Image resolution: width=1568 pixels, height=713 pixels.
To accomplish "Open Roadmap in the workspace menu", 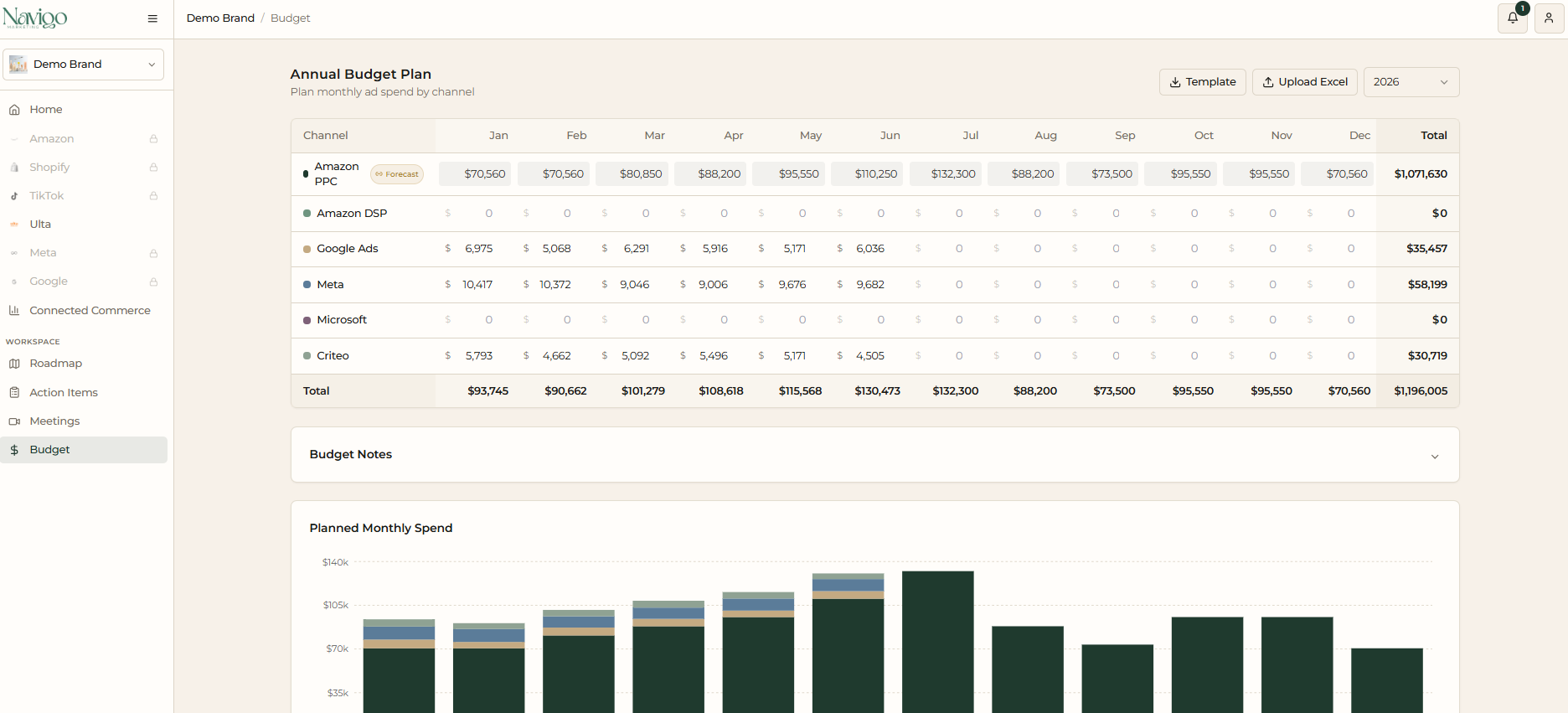I will pos(55,364).
